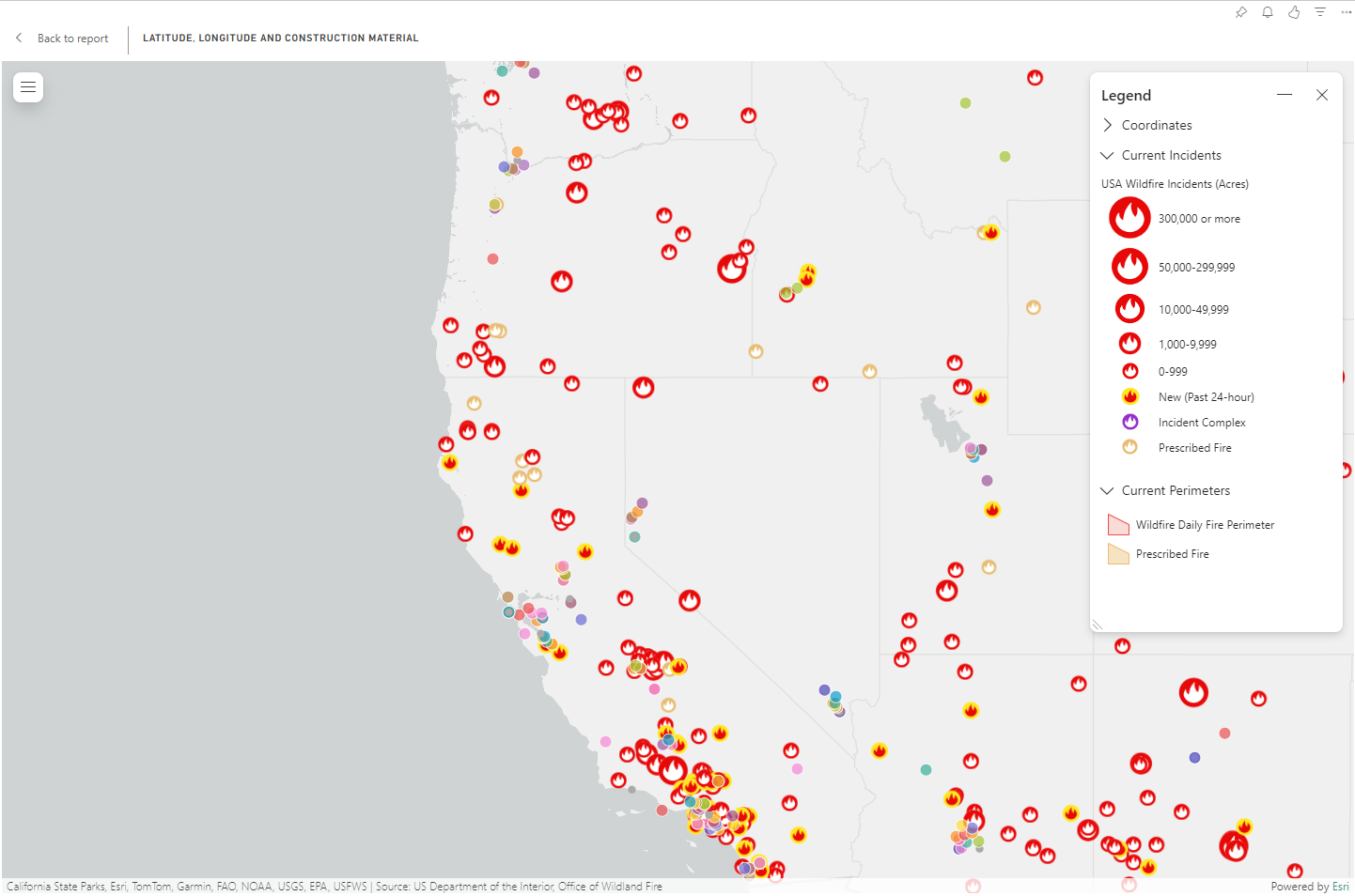This screenshot has height=896, width=1355.
Task: Open the notification bell alert icon
Action: 1268,12
